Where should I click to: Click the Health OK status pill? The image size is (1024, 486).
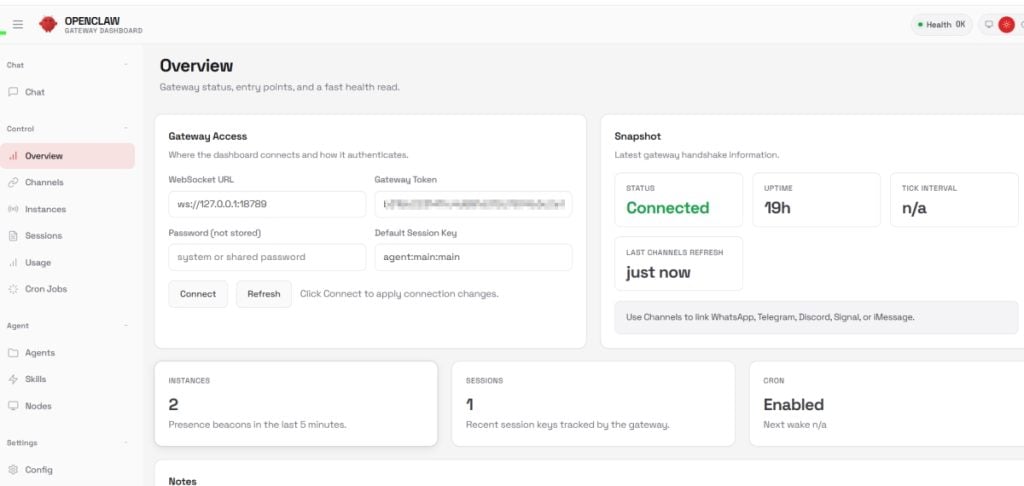[941, 25]
